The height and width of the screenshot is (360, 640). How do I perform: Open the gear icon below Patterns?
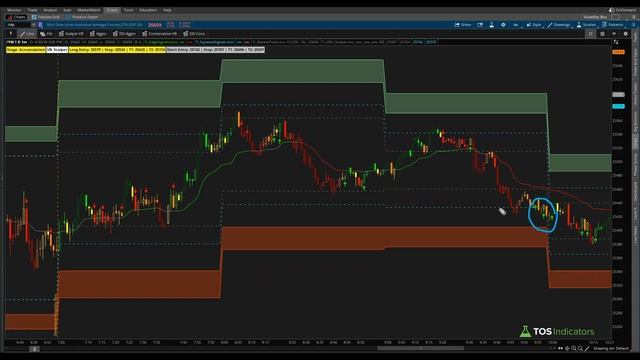(626, 34)
